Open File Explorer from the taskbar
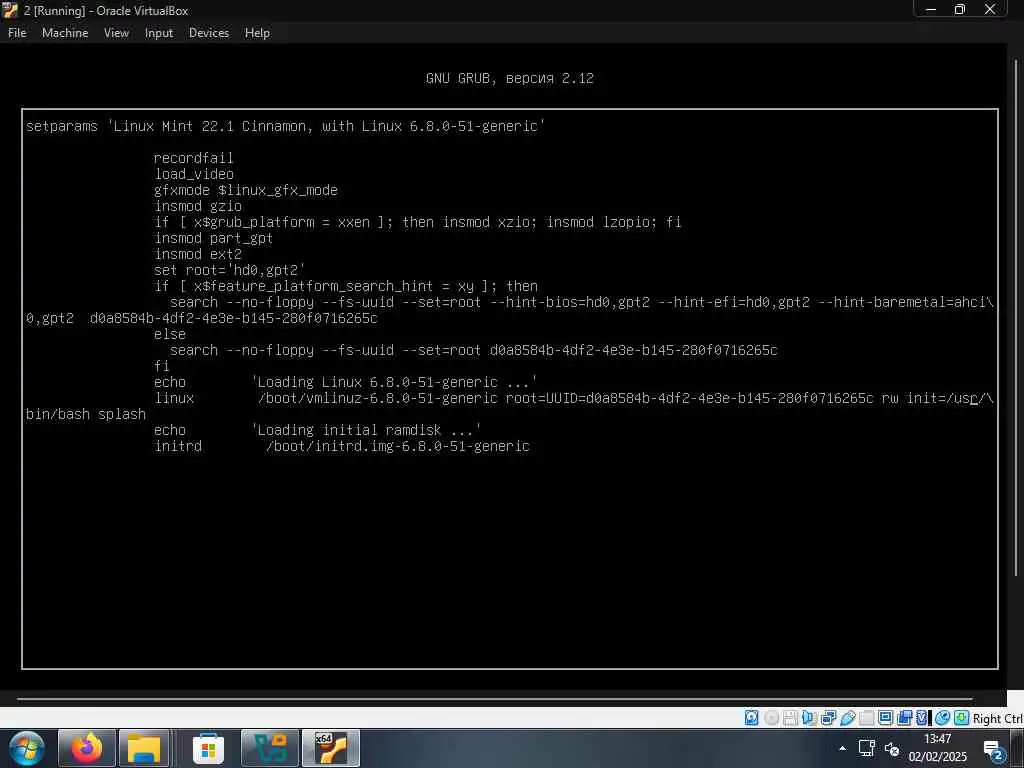Image resolution: width=1024 pixels, height=768 pixels. 144,748
